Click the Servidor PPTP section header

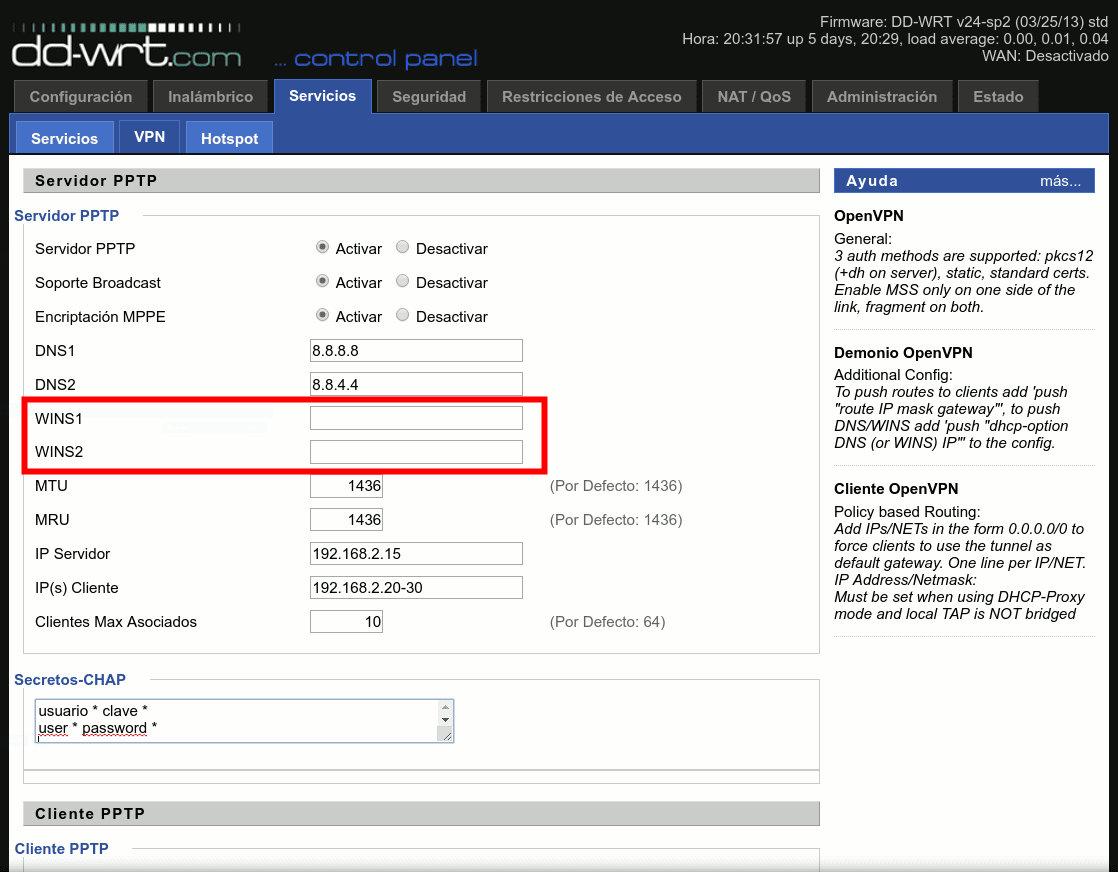pyautogui.click(x=421, y=180)
